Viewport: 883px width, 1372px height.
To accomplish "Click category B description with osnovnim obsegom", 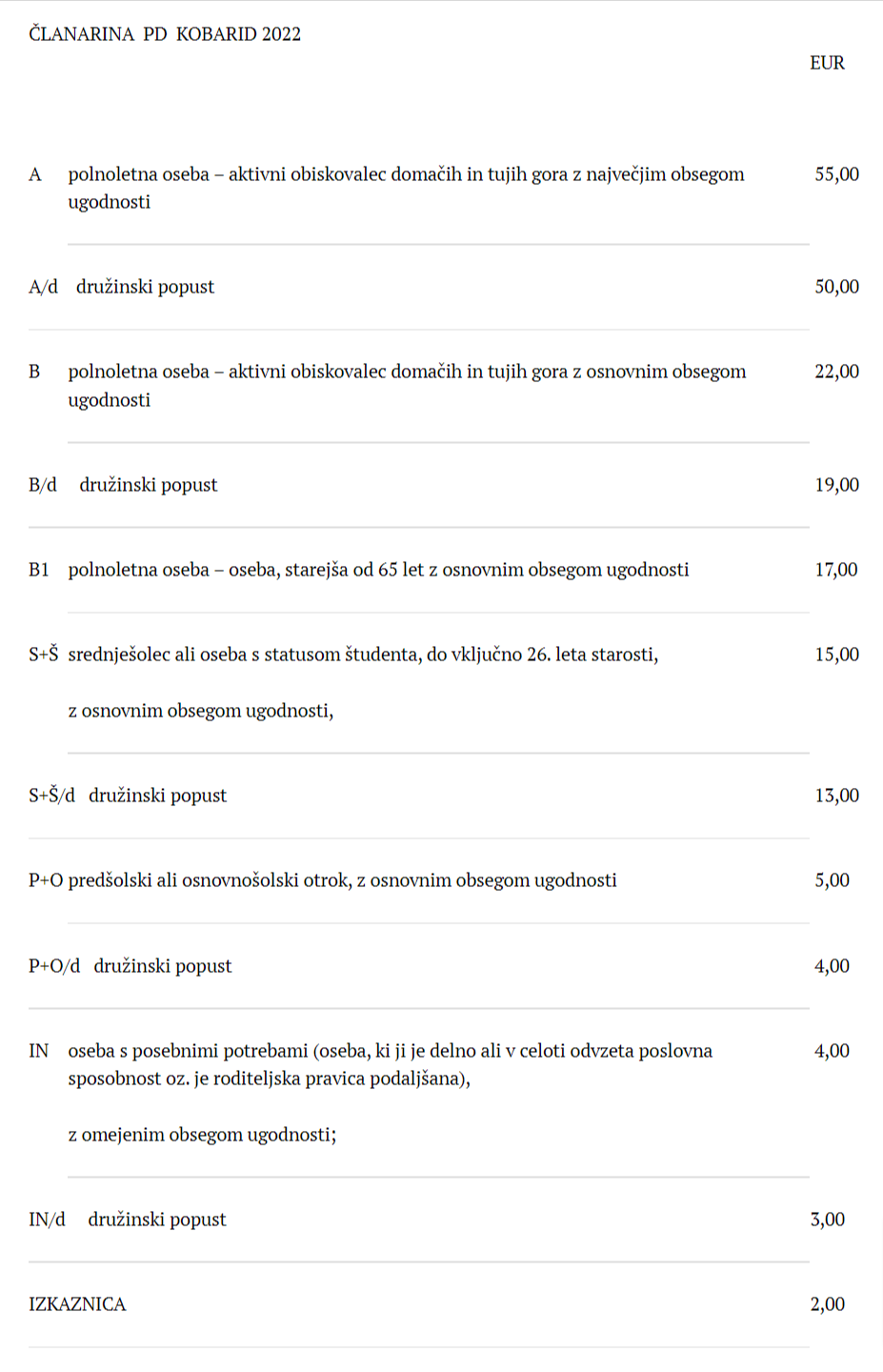I will coord(407,372).
